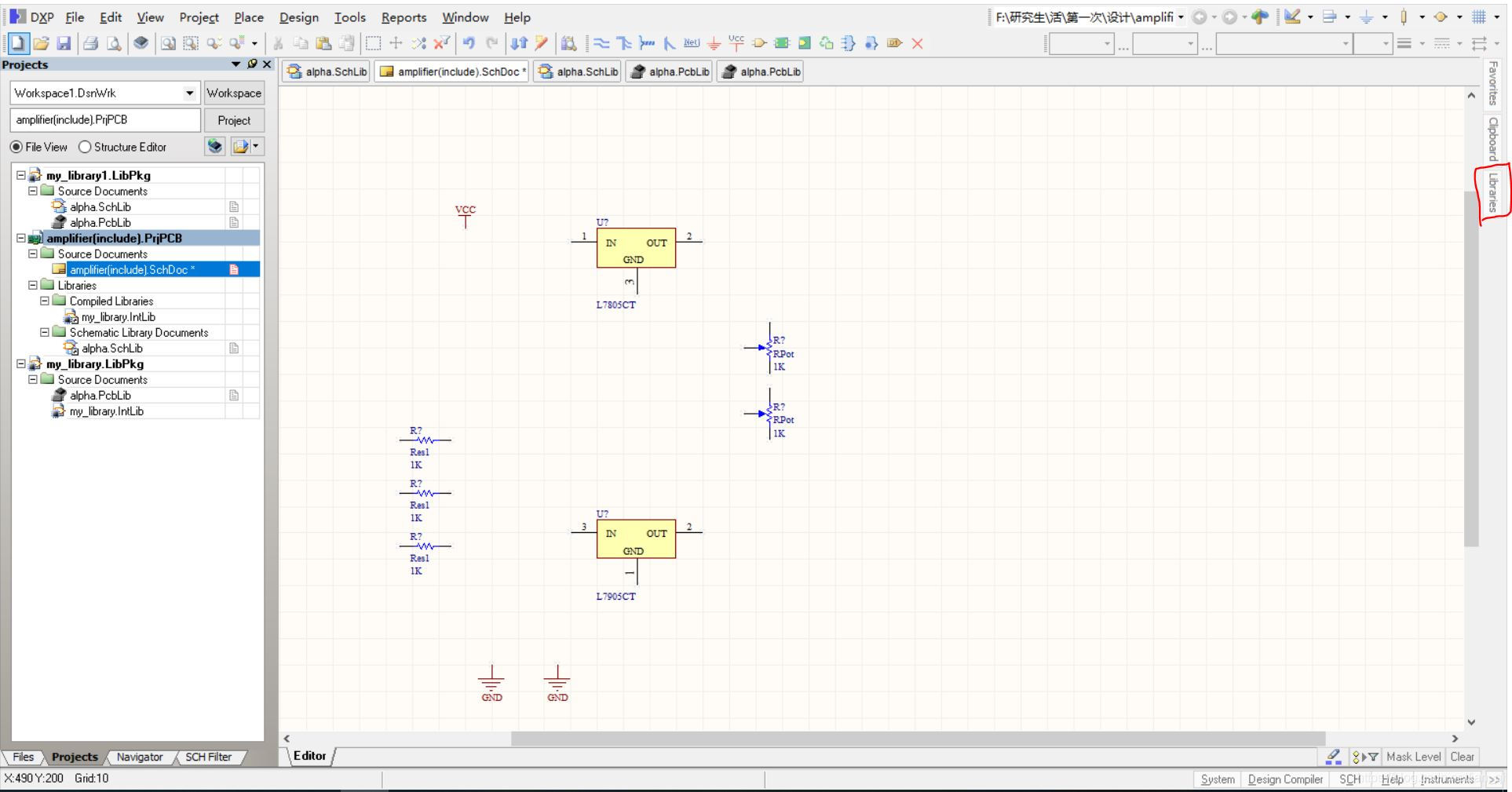1512x792 pixels.
Task: Select the File View radio button
Action: 16,147
